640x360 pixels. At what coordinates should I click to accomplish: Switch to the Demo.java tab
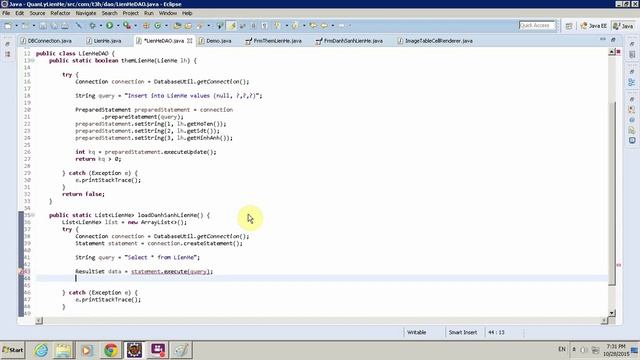(x=215, y=41)
